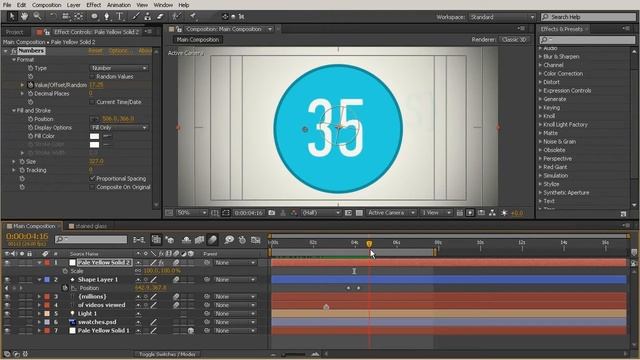Viewport: 640px width, 360px height.
Task: Click the timeline zoom slider at bottom
Action: [294, 354]
